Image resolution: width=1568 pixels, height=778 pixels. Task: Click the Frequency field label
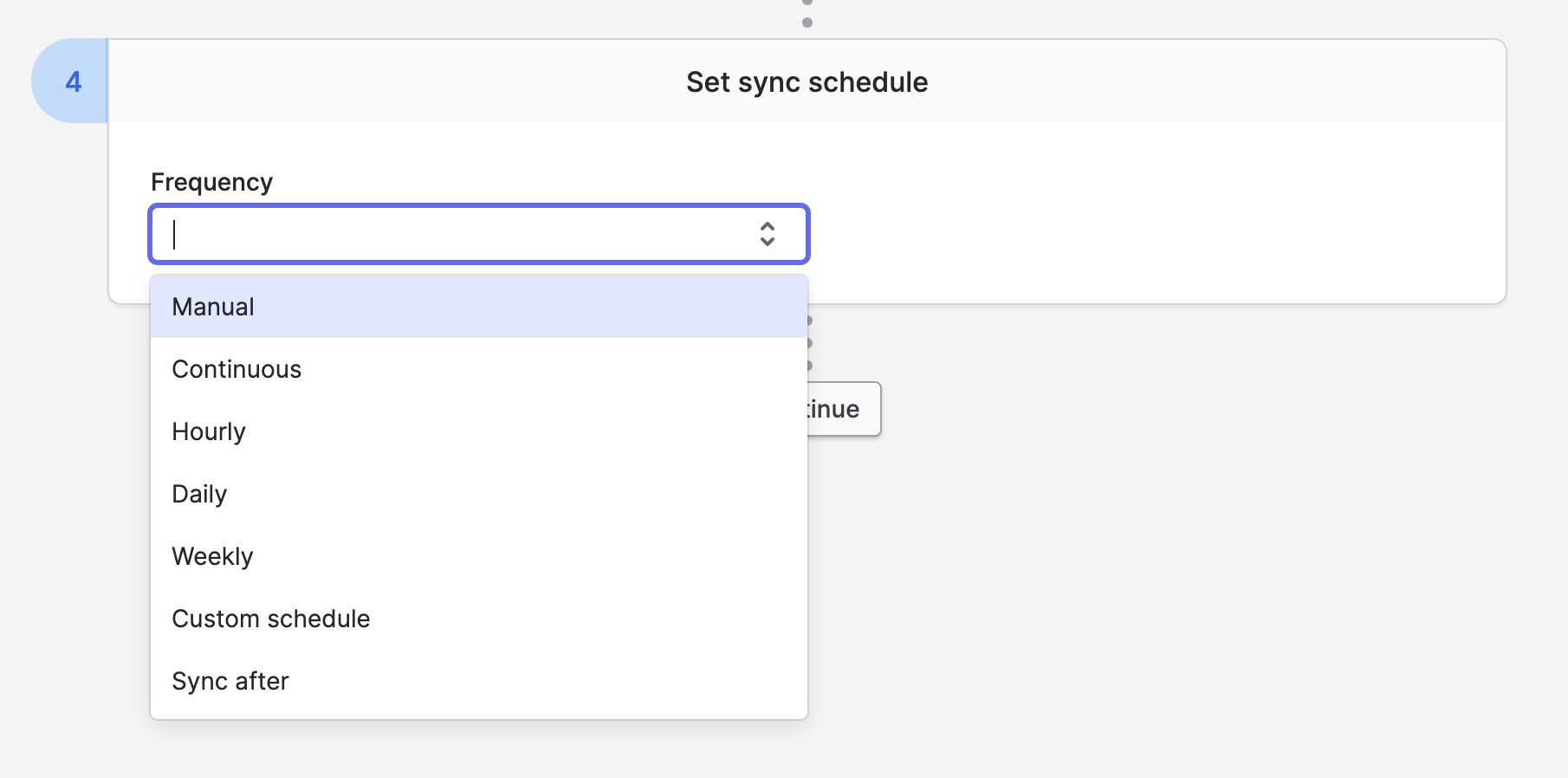coord(211,182)
